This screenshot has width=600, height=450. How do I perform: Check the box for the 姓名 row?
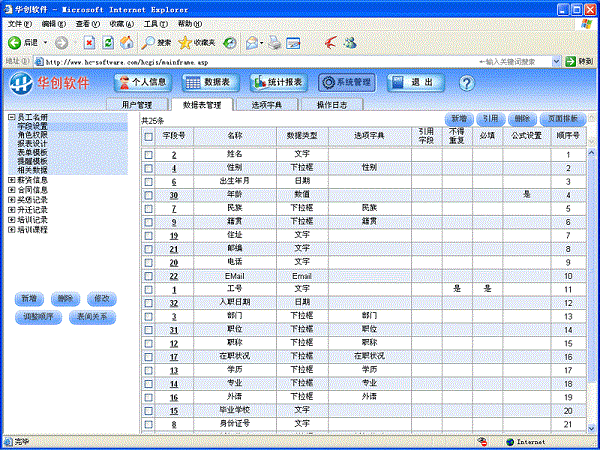tap(148, 155)
